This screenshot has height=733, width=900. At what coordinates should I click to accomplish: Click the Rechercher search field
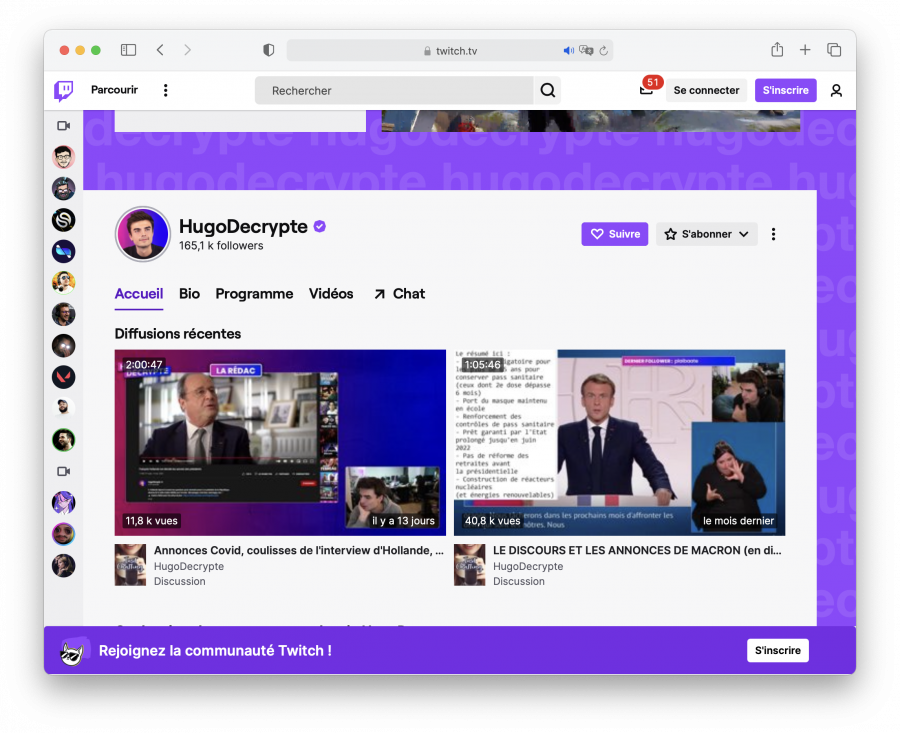click(x=394, y=91)
